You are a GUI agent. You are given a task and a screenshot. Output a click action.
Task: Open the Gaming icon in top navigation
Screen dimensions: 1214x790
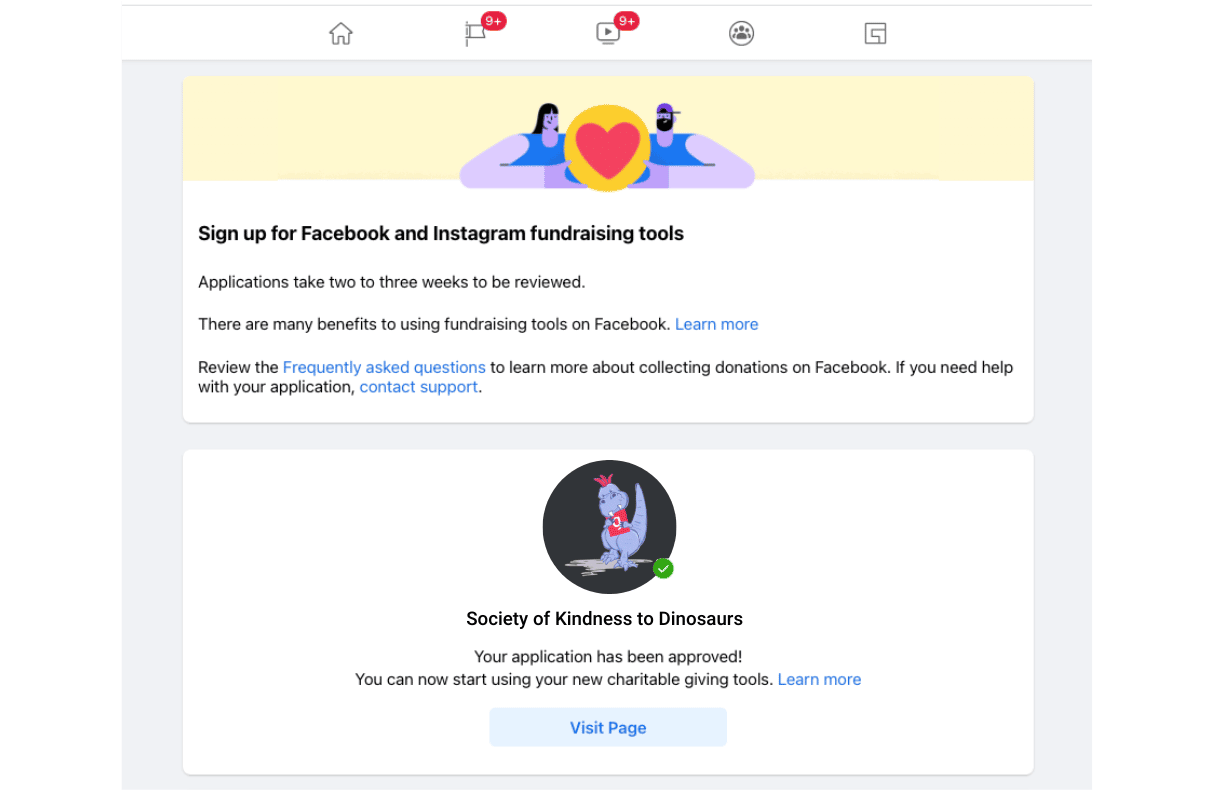pos(875,34)
